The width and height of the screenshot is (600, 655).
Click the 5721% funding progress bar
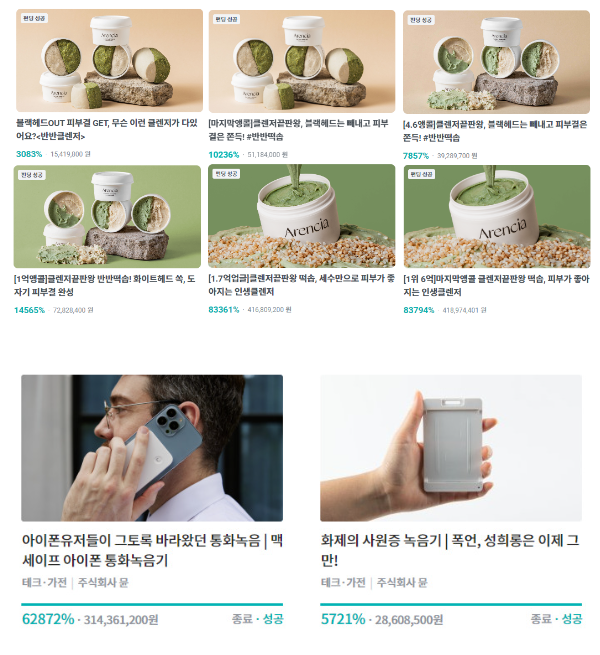[451, 604]
